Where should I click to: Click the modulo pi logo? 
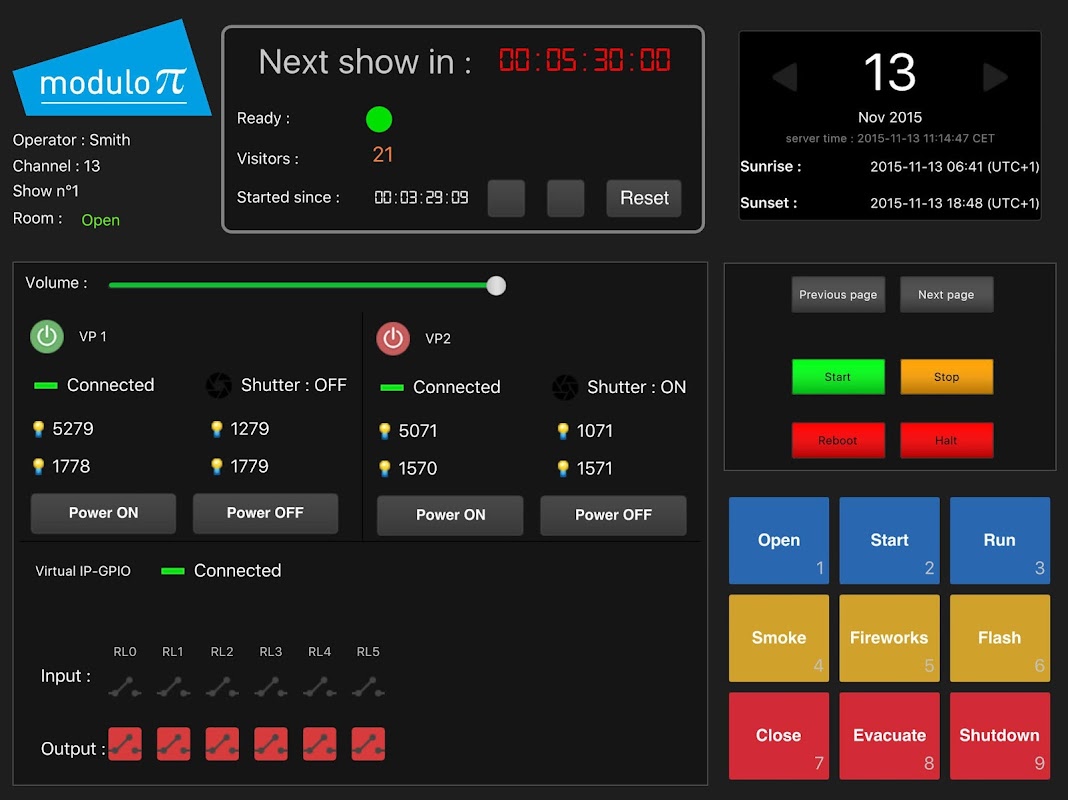coord(112,70)
